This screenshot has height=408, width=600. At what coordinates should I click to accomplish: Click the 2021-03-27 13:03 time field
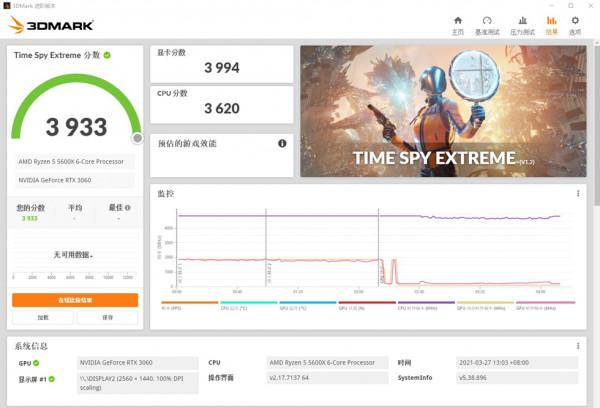point(517,362)
